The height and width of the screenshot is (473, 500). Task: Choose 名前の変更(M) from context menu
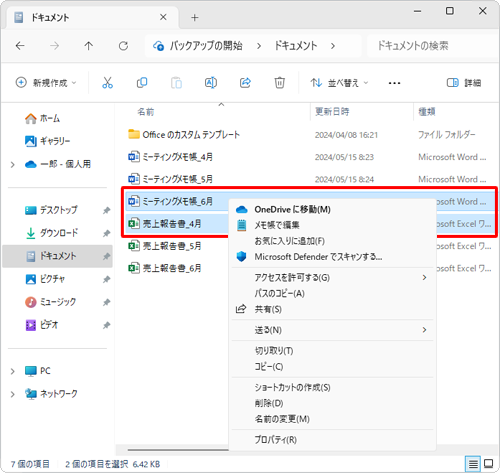tap(332, 419)
